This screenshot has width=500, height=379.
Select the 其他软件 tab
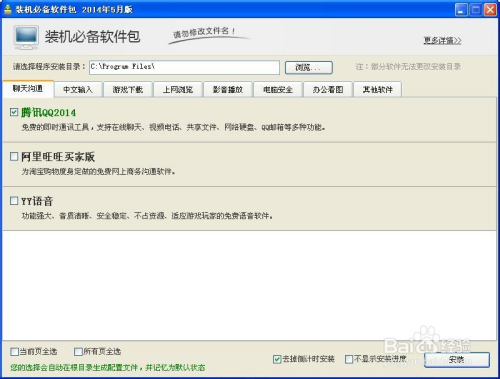(378, 89)
